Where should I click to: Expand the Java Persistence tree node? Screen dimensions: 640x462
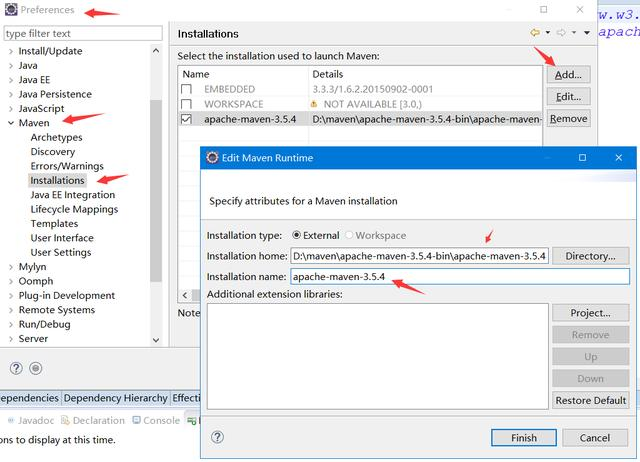[11, 94]
